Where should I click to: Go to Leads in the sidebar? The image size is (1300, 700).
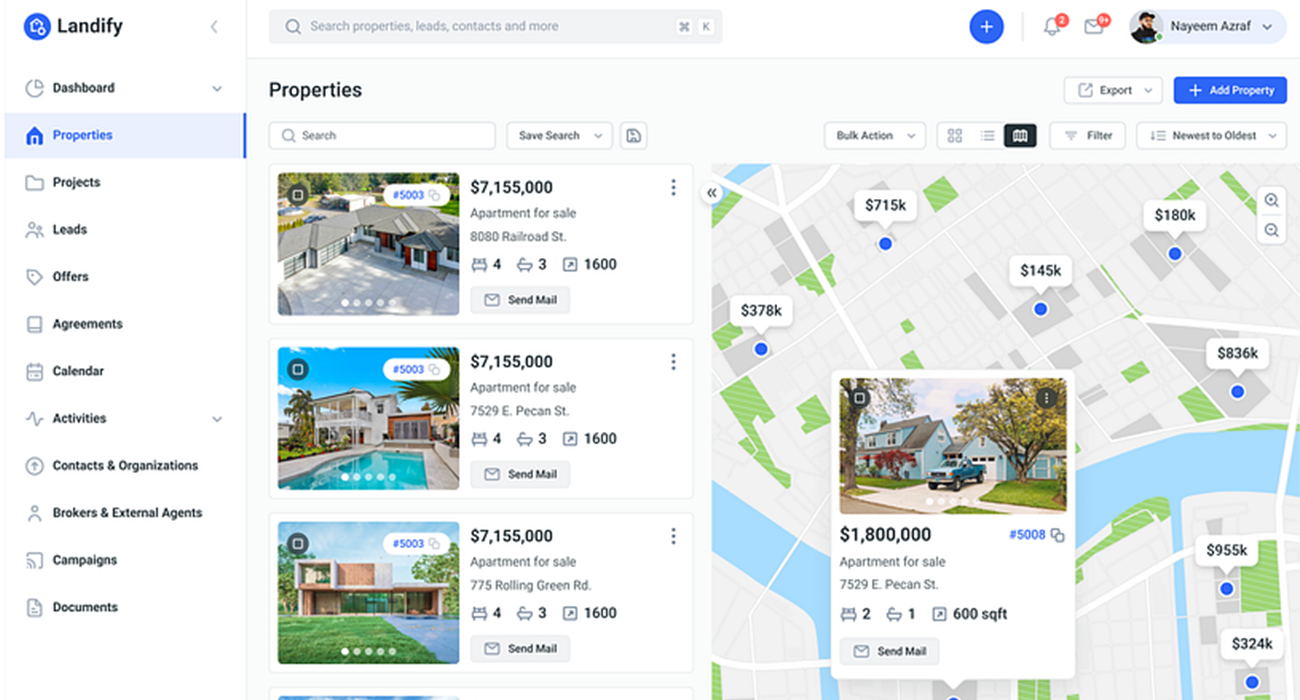(x=70, y=230)
